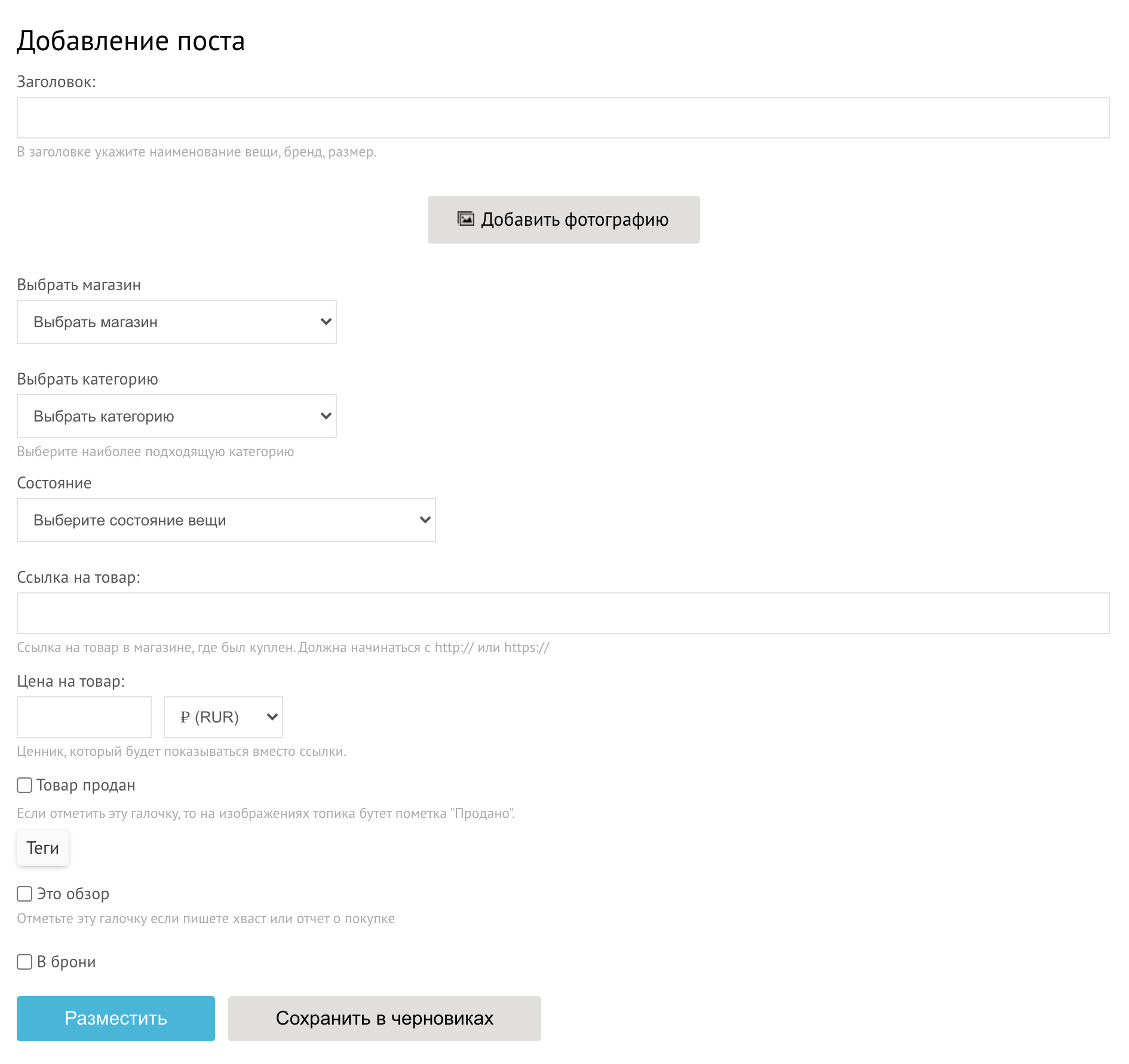Screen dimensions: 1129x1064
Task: Open the ₽ (RUR) currency dropdown
Action: pos(223,717)
